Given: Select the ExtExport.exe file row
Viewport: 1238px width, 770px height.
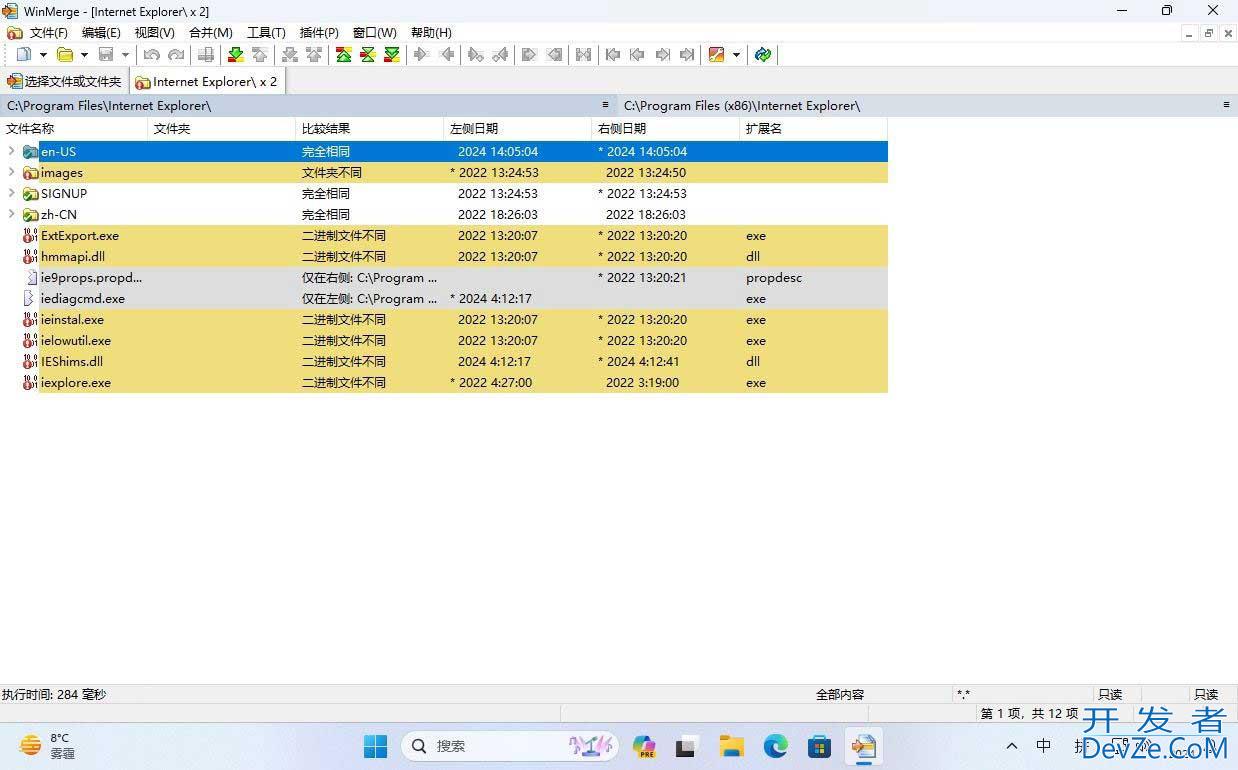Looking at the screenshot, I should (x=444, y=235).
